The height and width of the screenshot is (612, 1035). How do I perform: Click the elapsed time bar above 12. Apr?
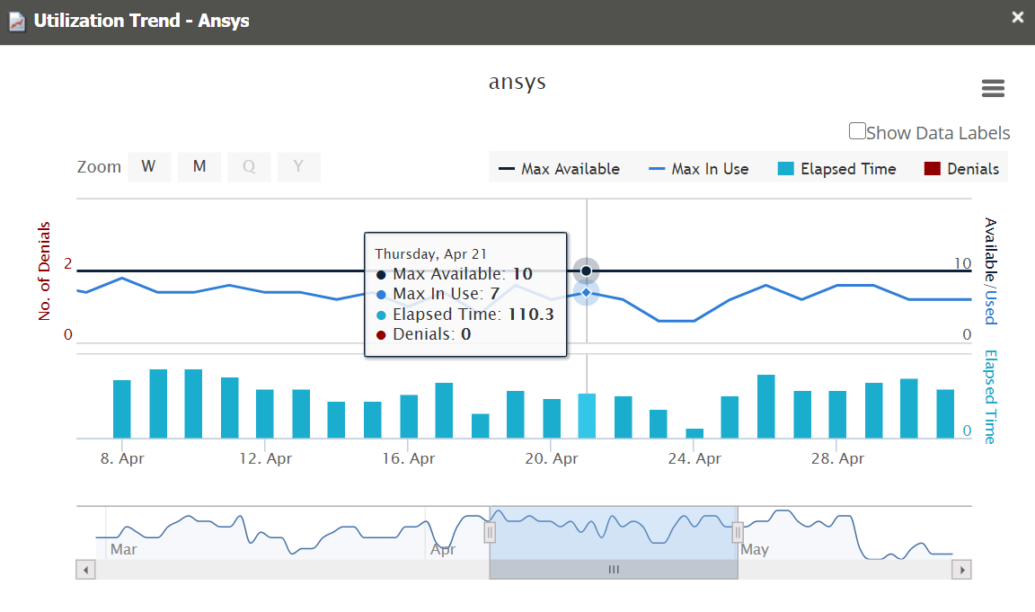coord(265,414)
